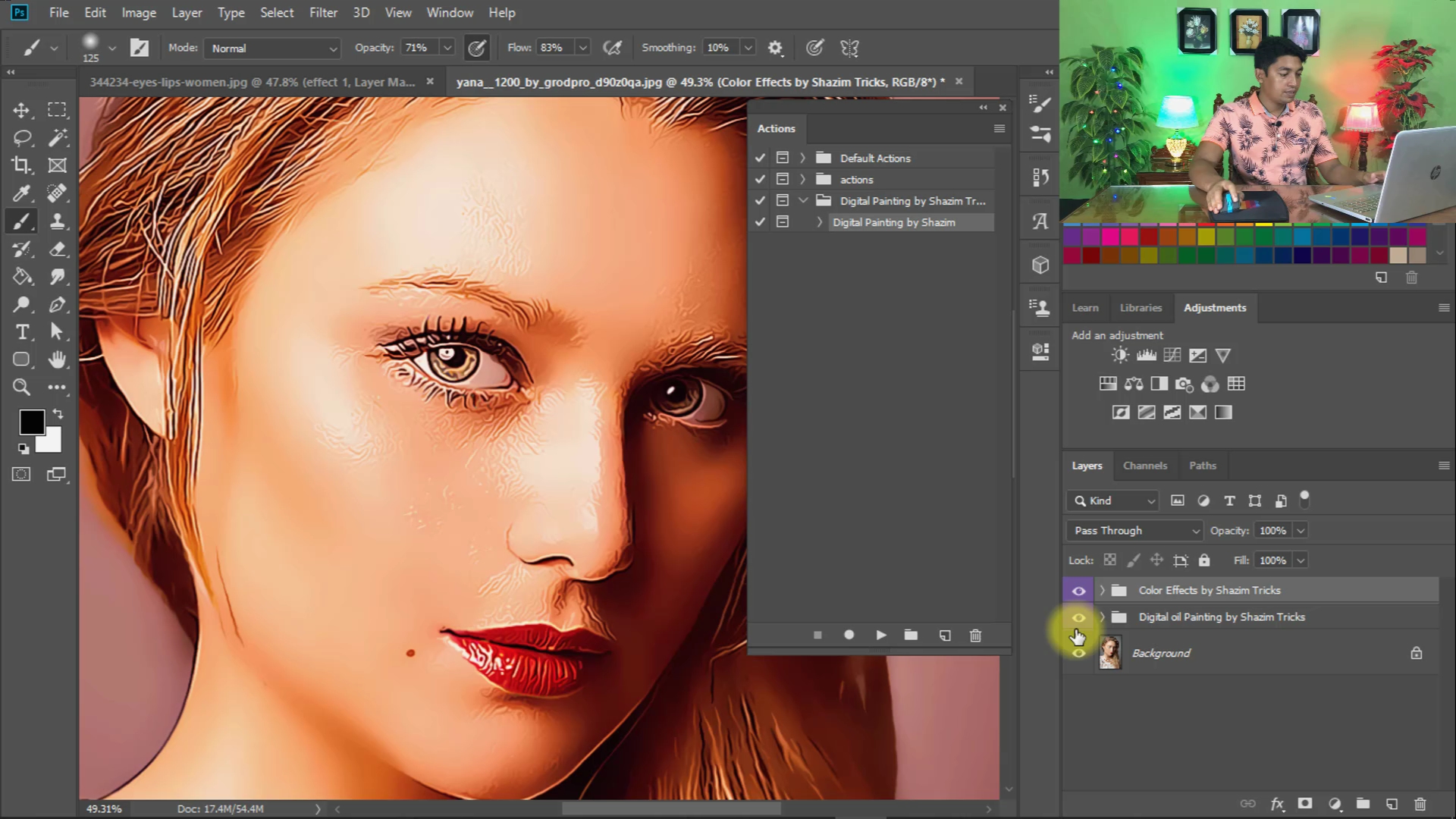The image size is (1456, 819).
Task: Open the Filter menu
Action: click(x=323, y=12)
